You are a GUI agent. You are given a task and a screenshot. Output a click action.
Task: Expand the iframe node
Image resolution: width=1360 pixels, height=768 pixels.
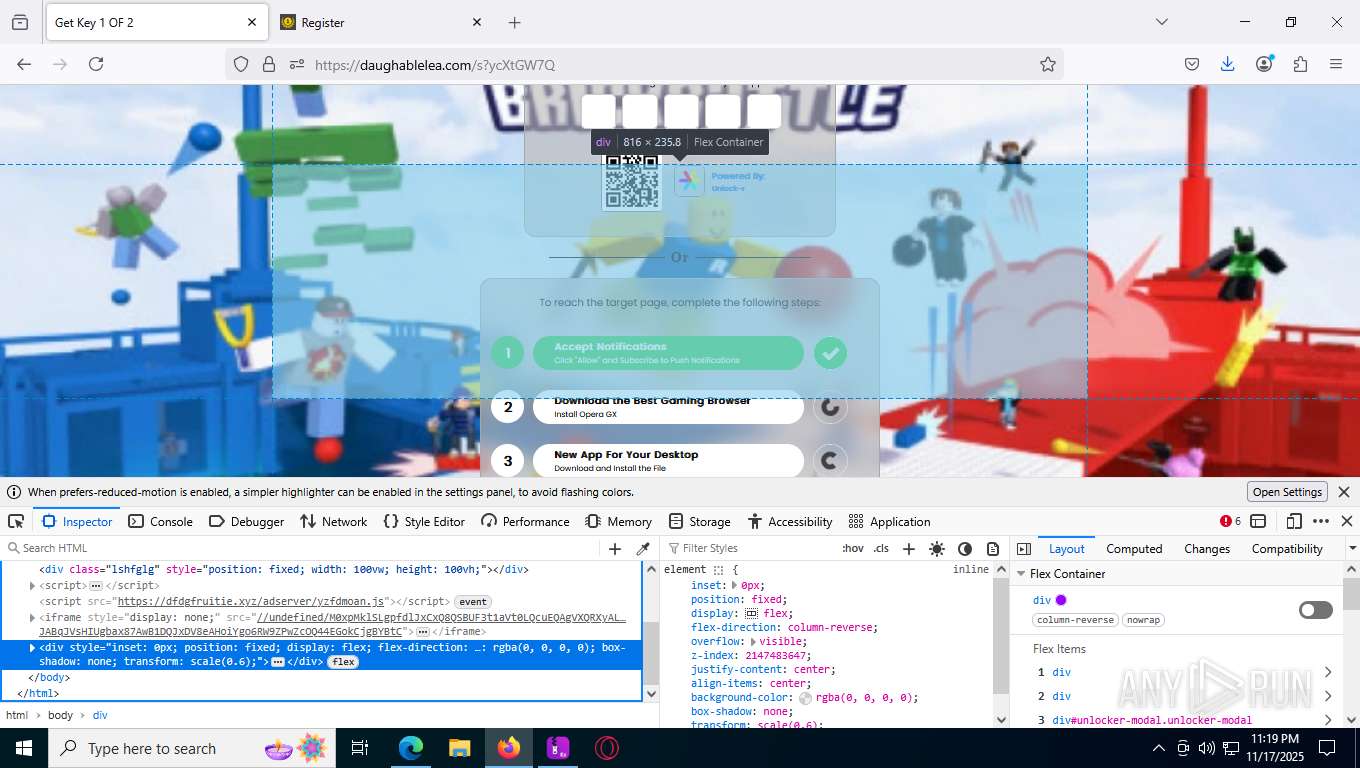[x=32, y=618]
